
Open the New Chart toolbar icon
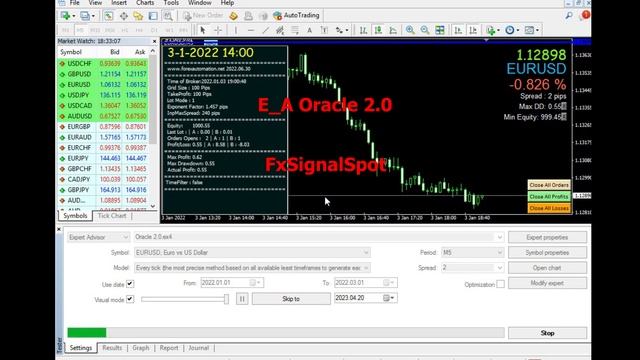coord(65,16)
